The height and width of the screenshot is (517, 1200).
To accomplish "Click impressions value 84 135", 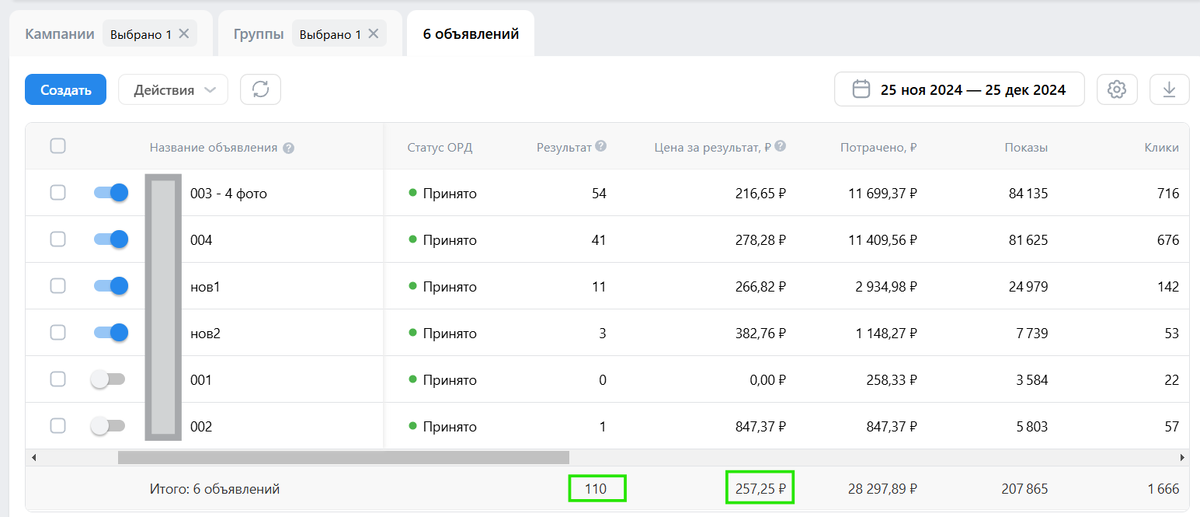I will click(1028, 193).
